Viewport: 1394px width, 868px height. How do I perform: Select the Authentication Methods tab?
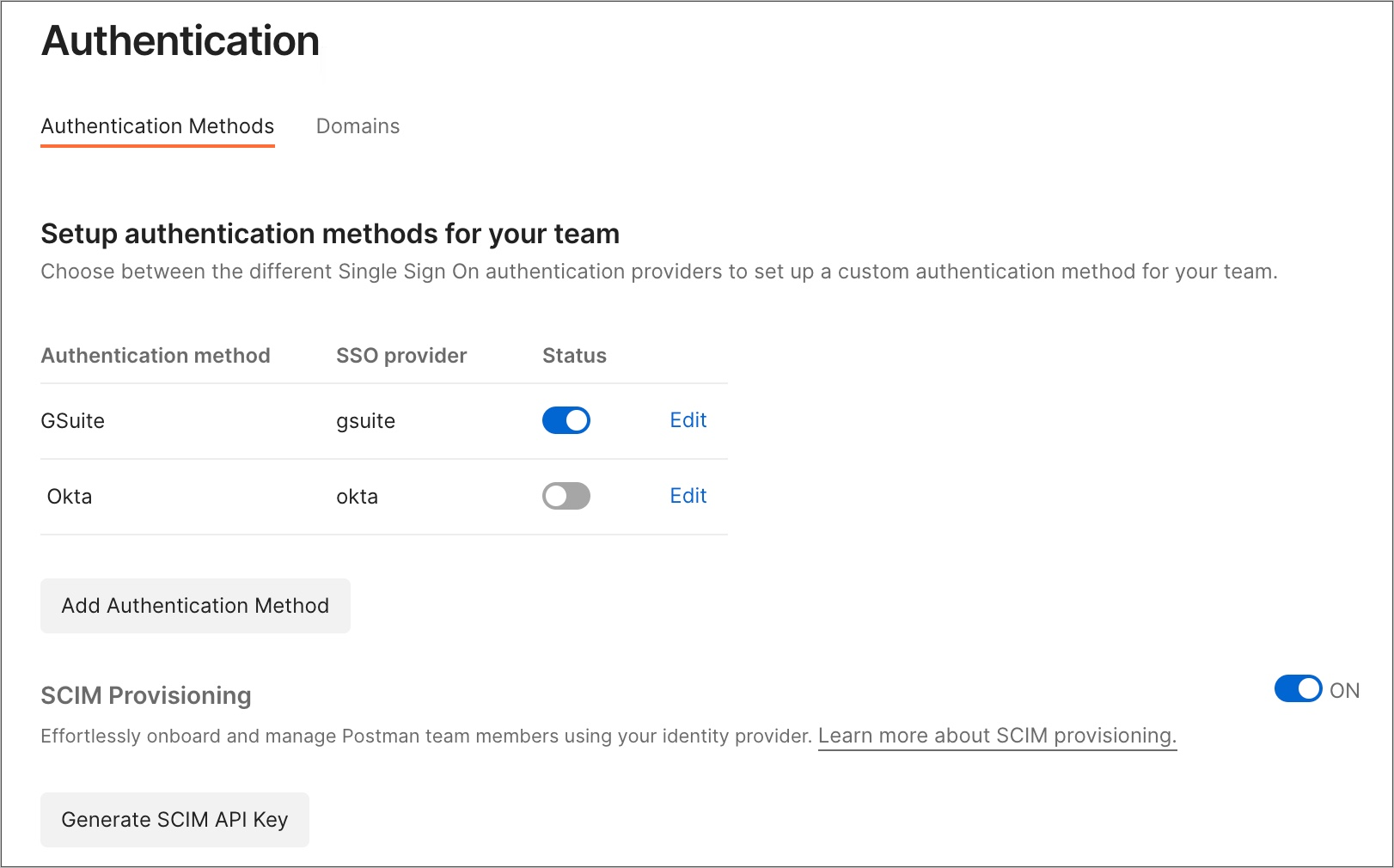pos(157,126)
